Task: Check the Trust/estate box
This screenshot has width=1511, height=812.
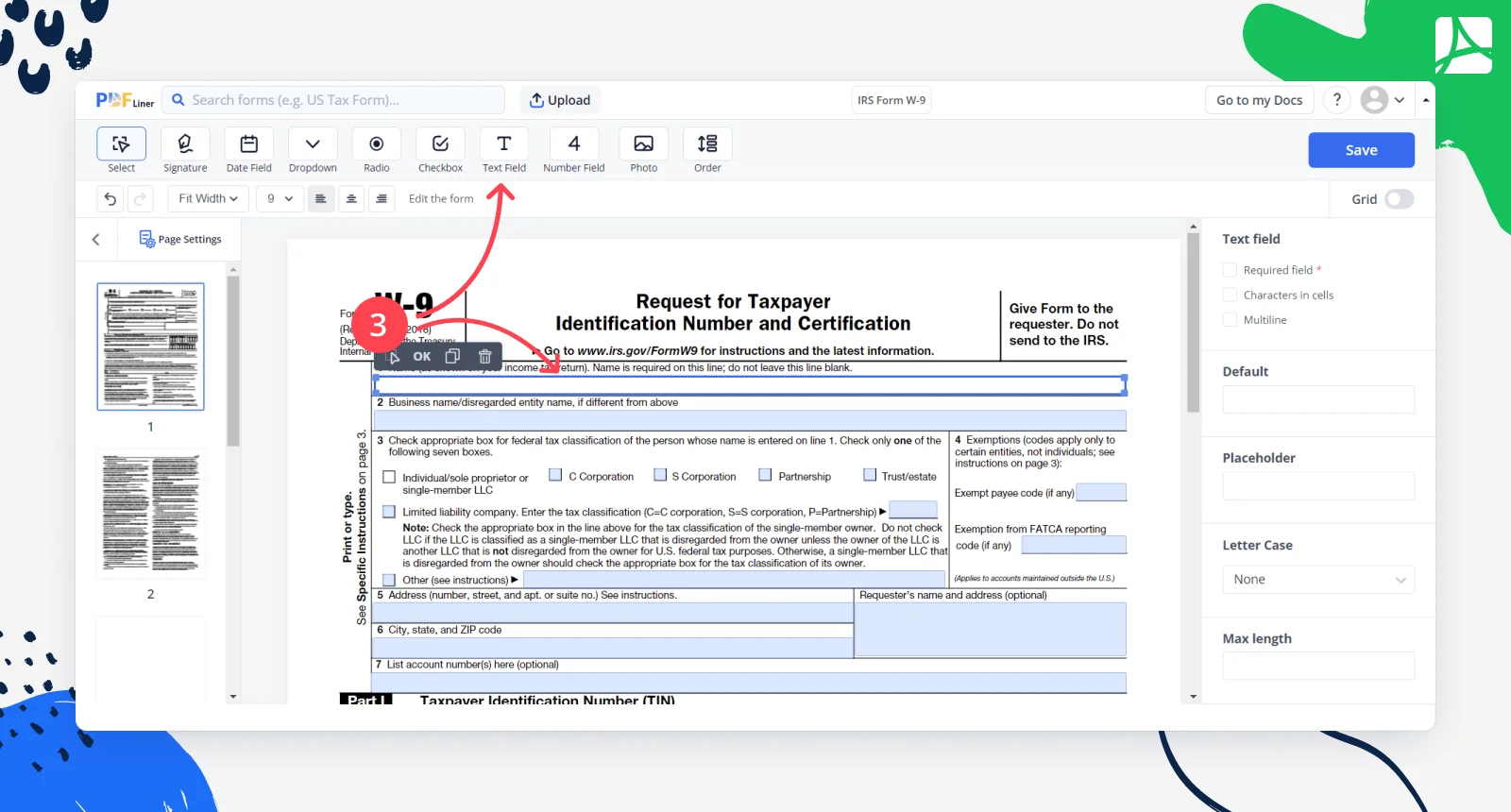Action: point(870,475)
